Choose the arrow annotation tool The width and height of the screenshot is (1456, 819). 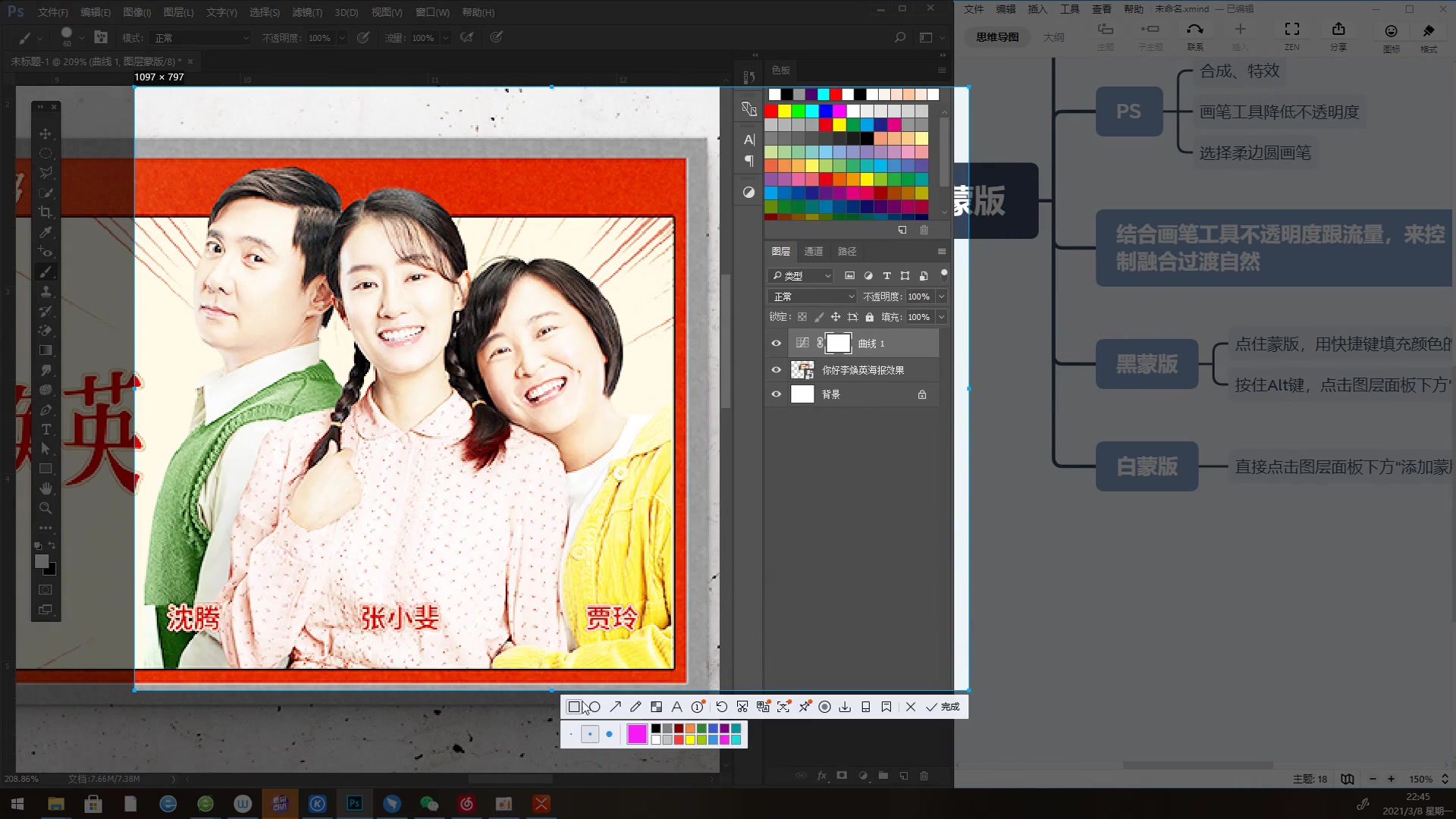(615, 707)
